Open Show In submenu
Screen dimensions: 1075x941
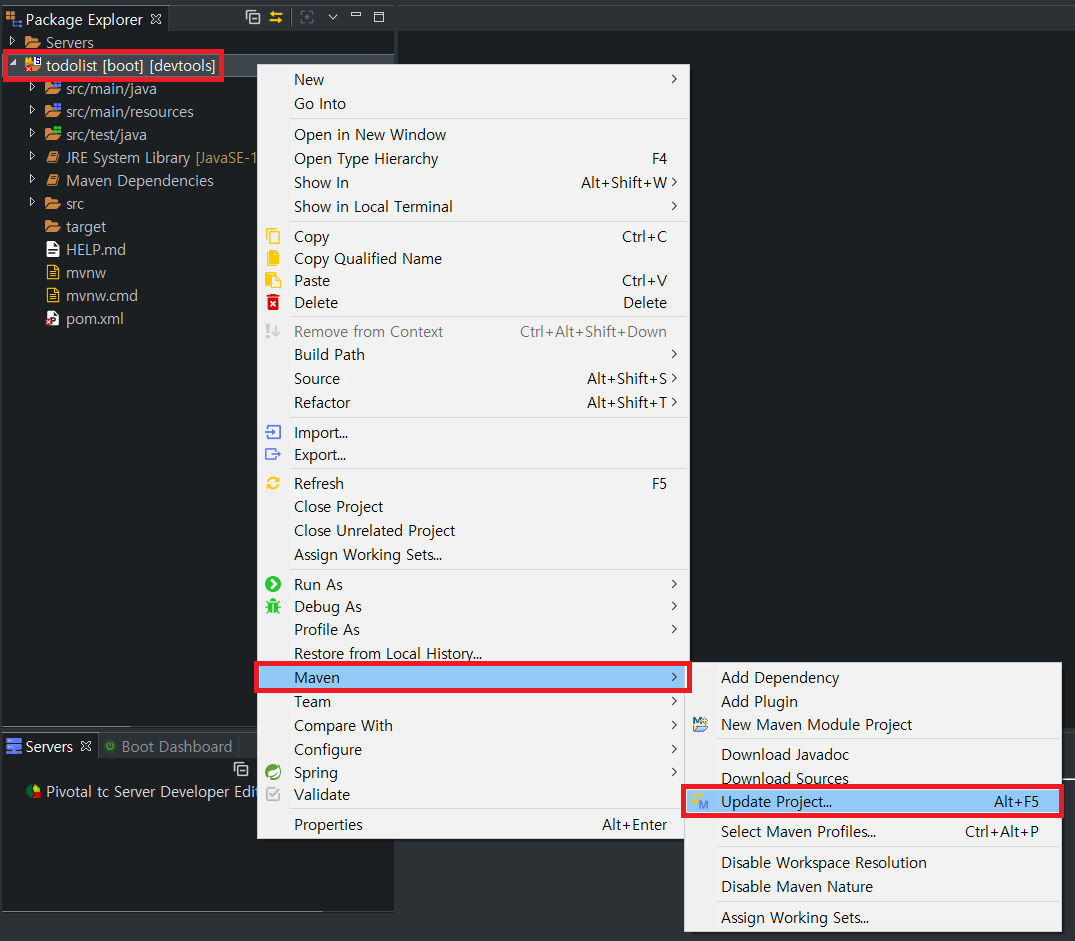coord(473,182)
